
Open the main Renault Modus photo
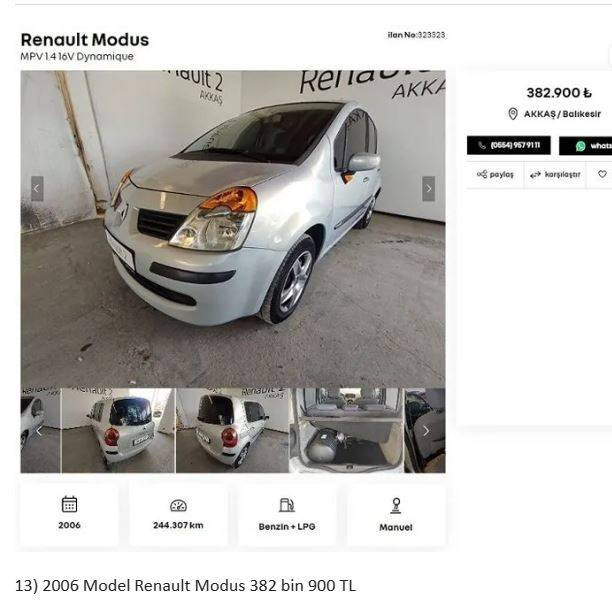point(233,229)
